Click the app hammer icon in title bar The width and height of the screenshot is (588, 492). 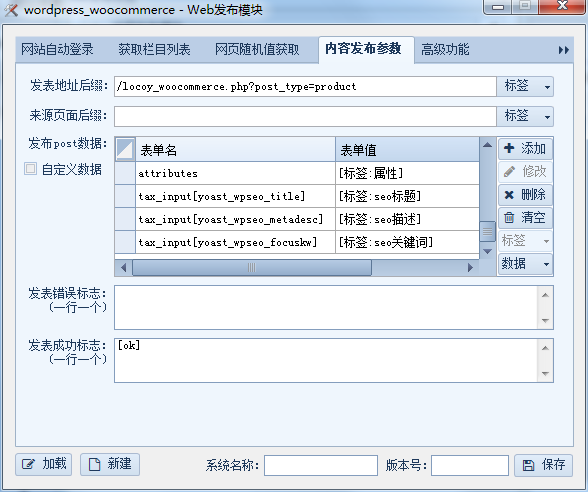[x=11, y=9]
